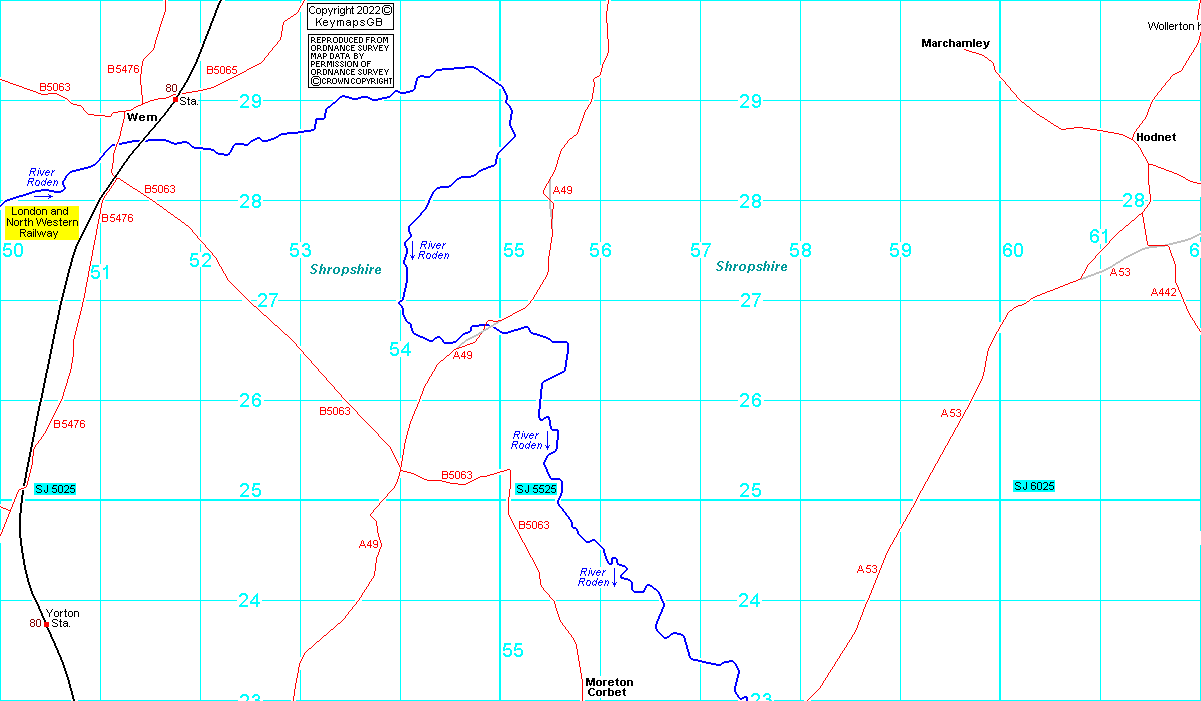The image size is (1201, 701).
Task: Click the red Yorton station marker
Action: click(x=46, y=624)
